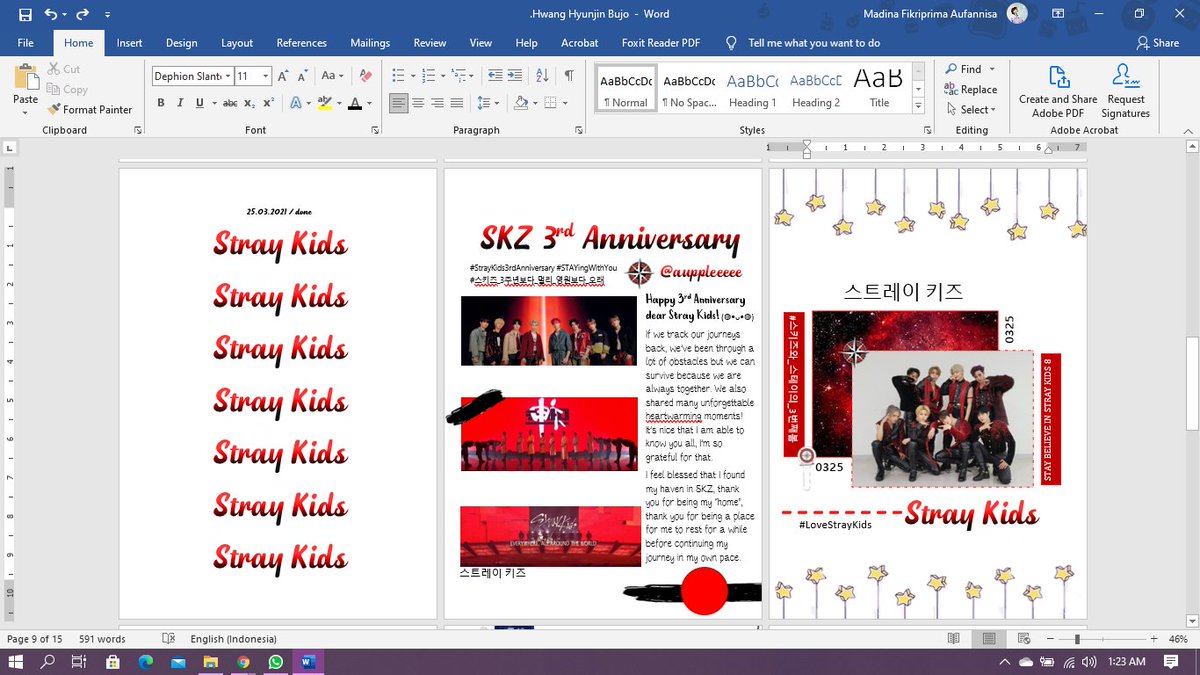This screenshot has width=1200, height=675.
Task: Click the Undo arrow icon
Action: (51, 14)
